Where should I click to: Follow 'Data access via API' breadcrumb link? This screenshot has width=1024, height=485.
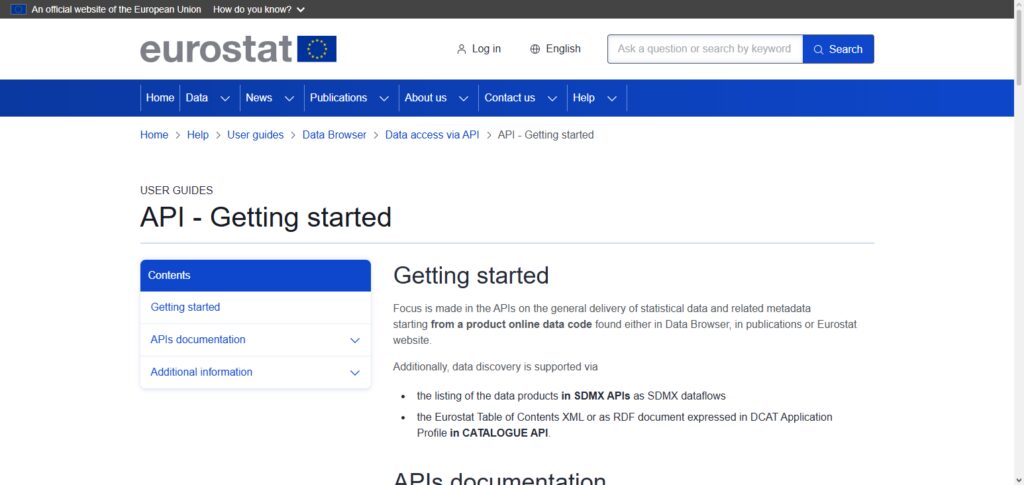[x=432, y=135]
